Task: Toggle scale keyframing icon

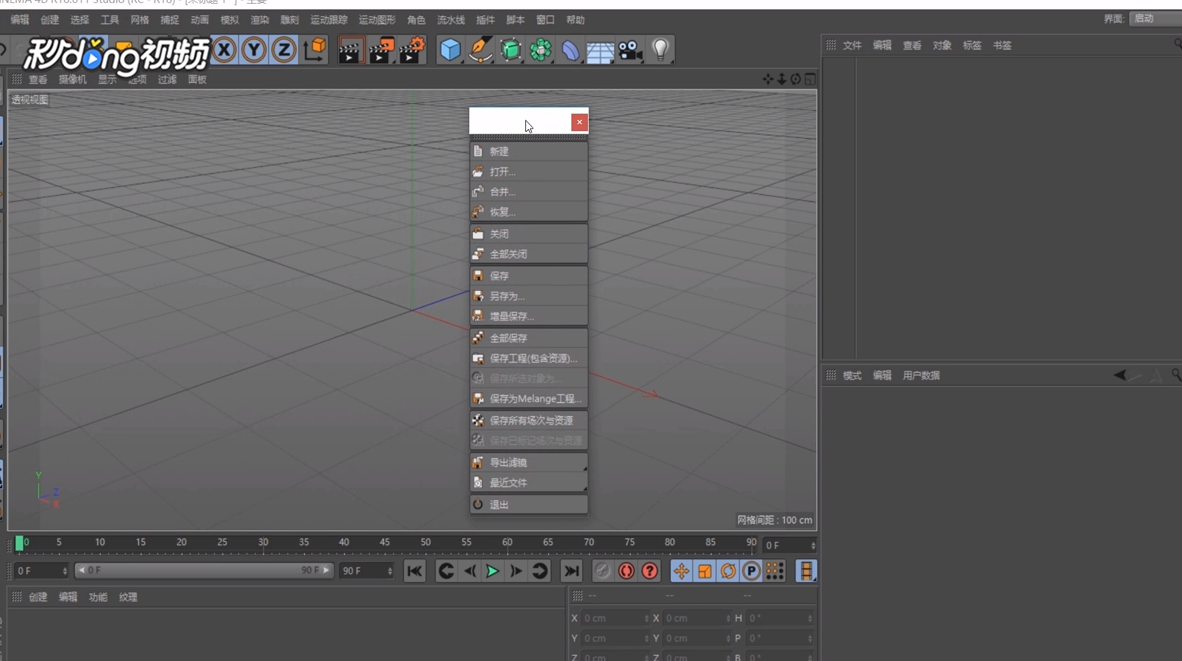Action: tap(705, 571)
